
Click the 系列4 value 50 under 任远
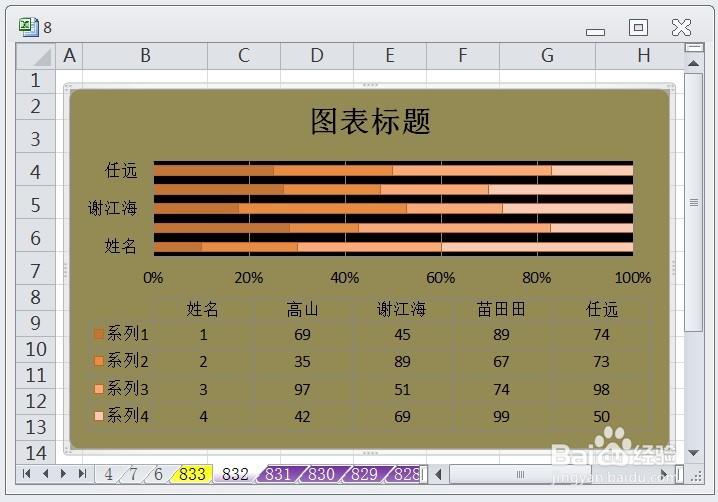pyautogui.click(x=601, y=416)
